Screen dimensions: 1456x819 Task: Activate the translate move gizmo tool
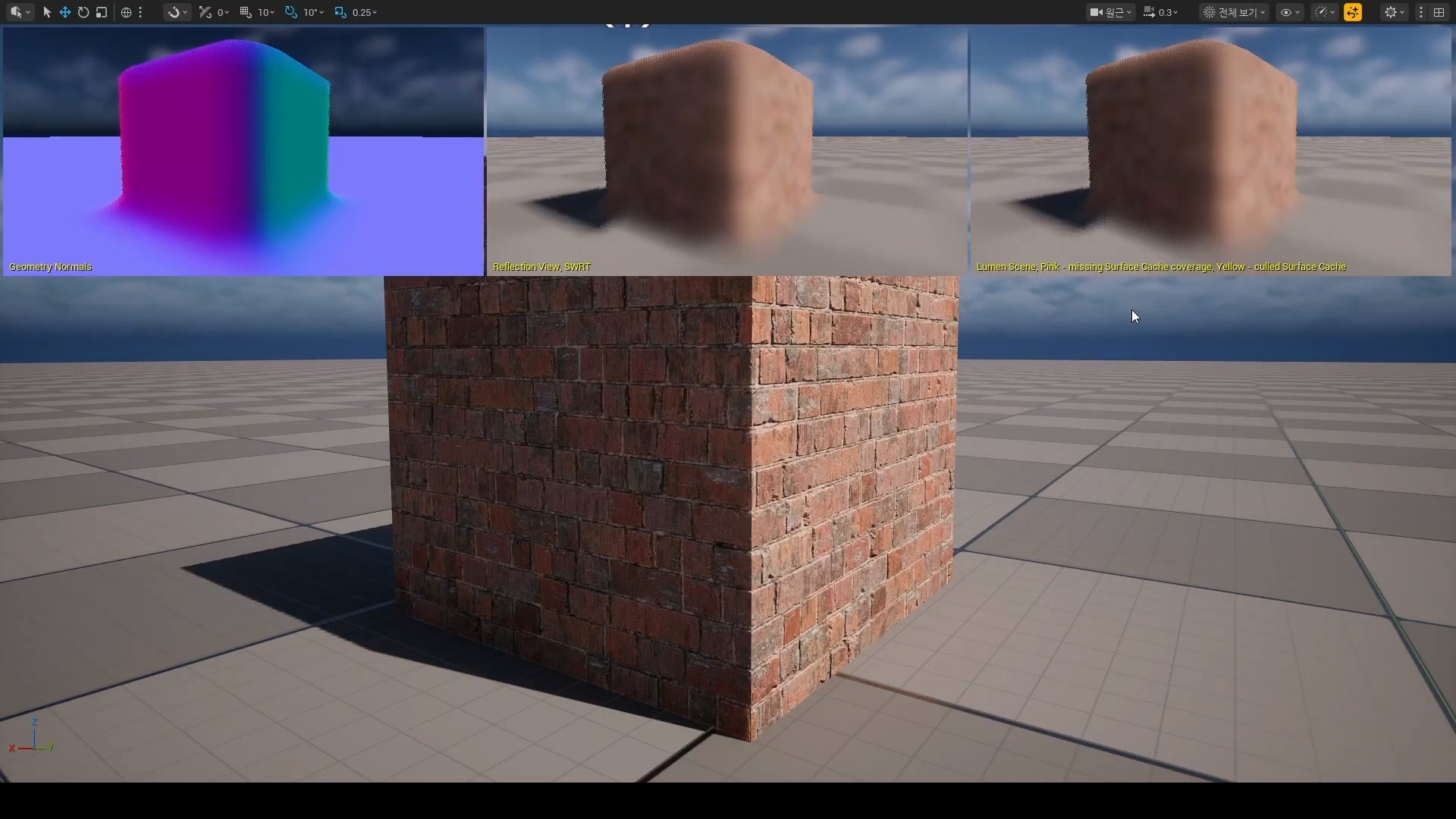[65, 12]
